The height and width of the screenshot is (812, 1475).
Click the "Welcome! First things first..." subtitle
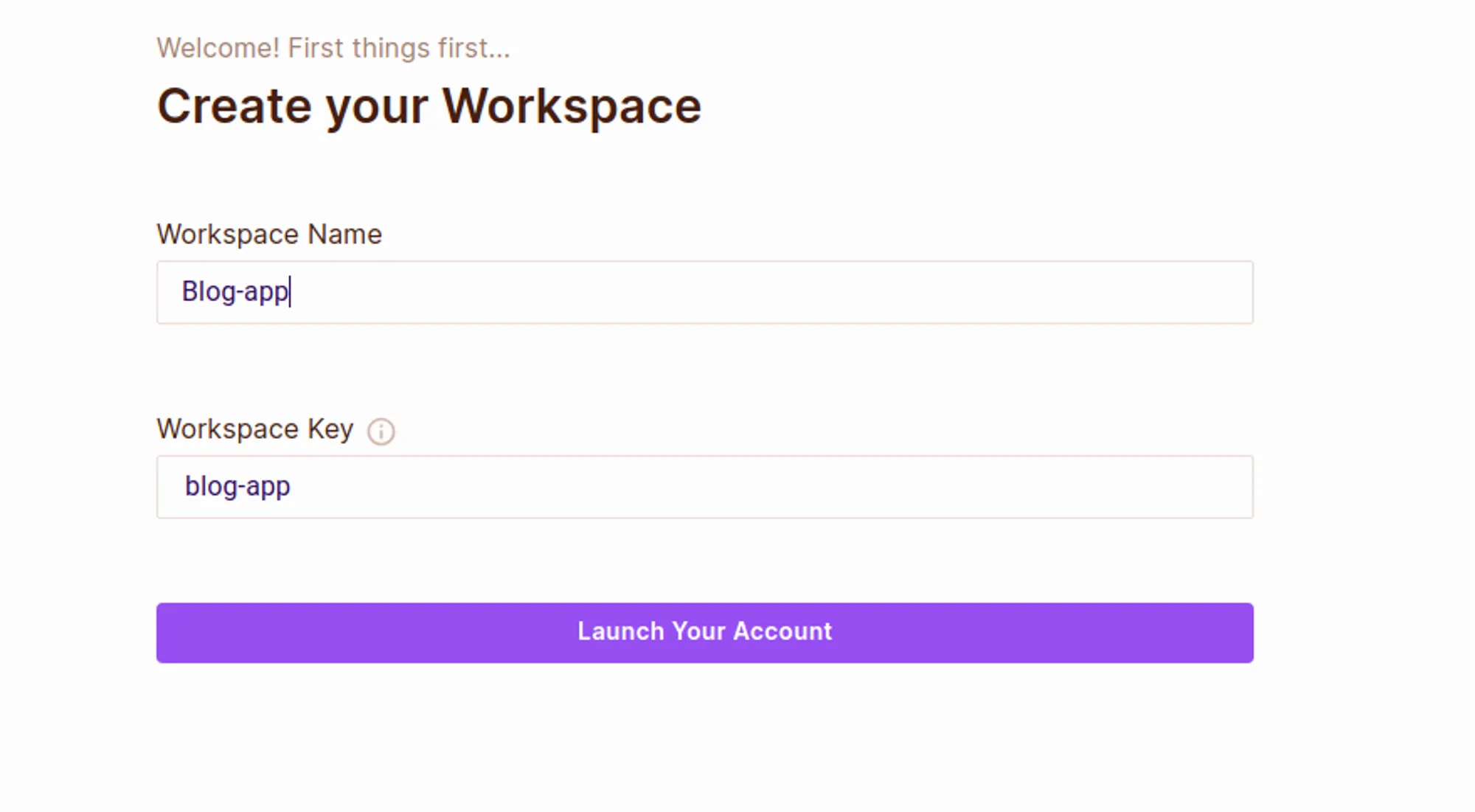333,49
